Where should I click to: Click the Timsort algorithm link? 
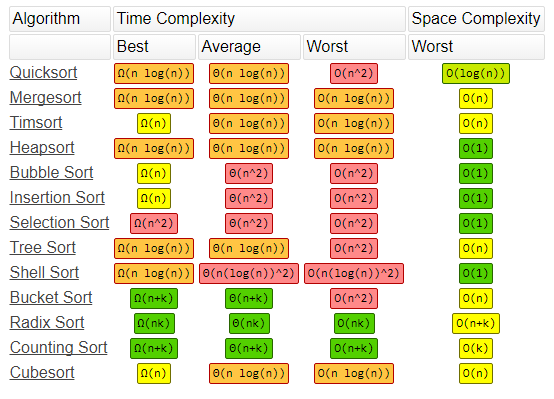point(36,123)
